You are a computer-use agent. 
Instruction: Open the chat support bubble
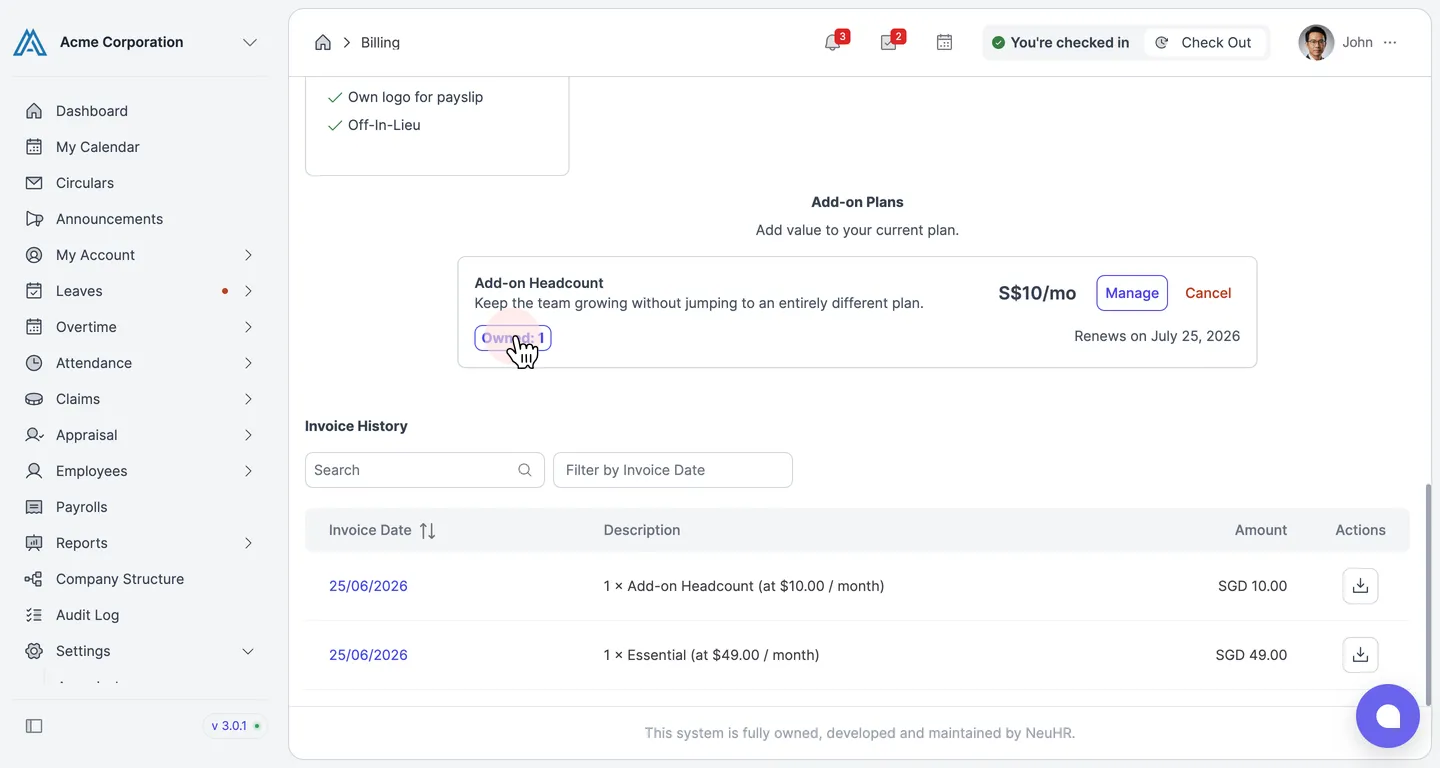[x=1388, y=716]
